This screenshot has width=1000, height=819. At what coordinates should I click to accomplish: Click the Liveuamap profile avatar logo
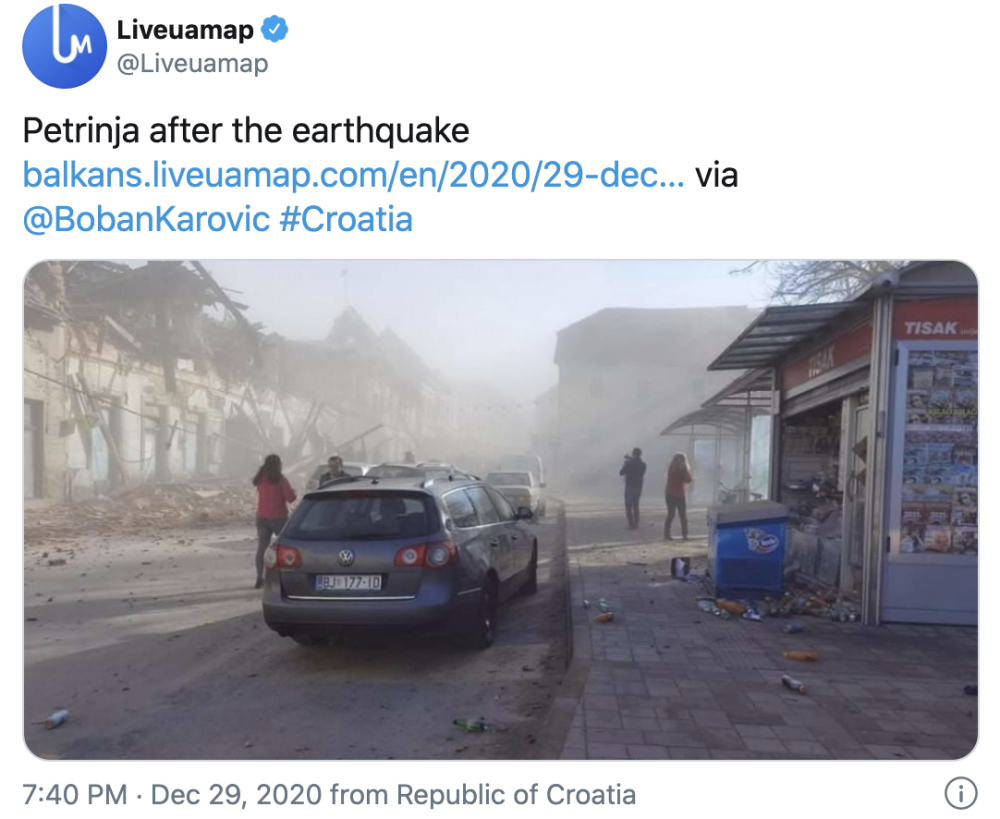(64, 46)
